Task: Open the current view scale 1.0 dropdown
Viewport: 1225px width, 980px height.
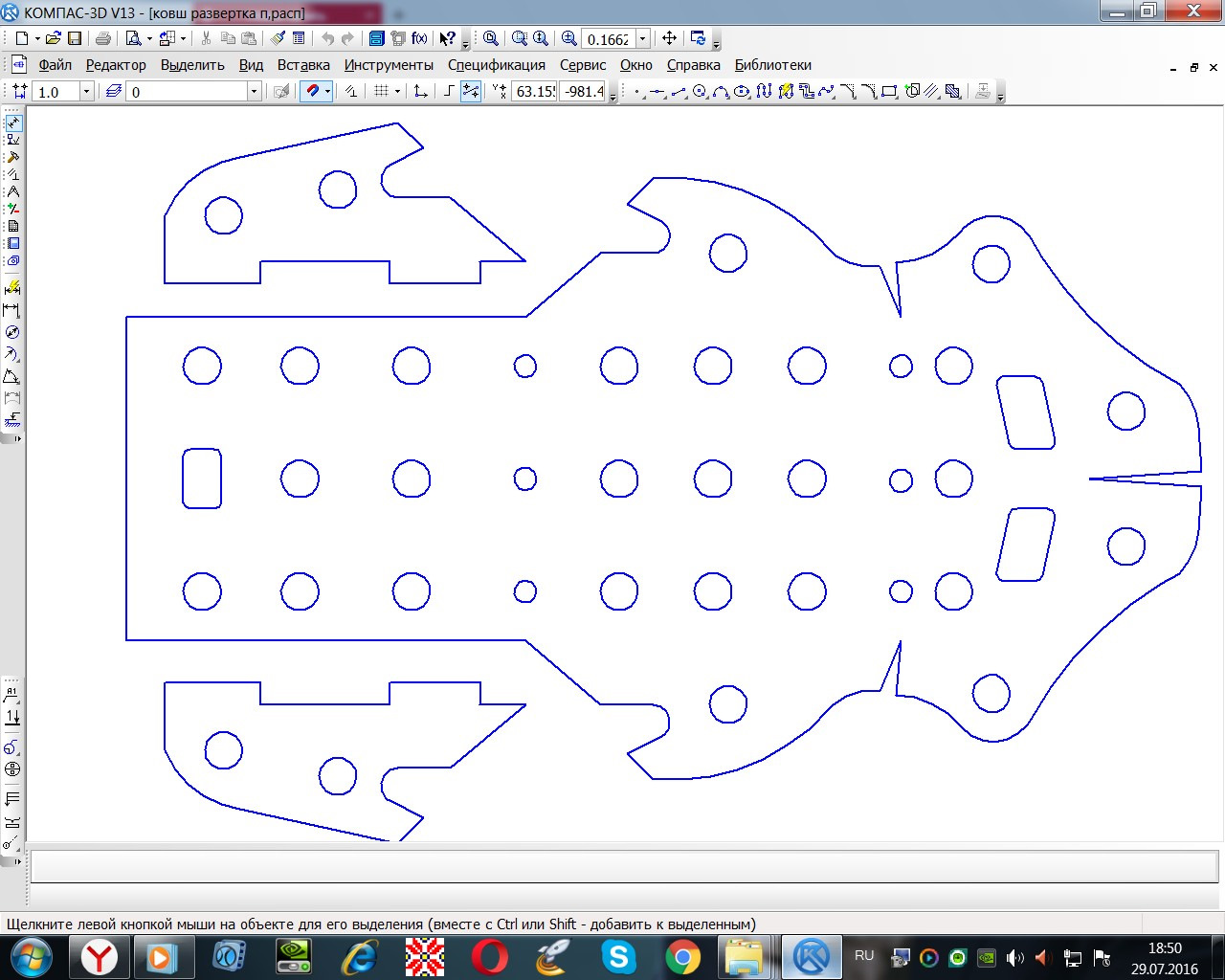Action: (86, 92)
